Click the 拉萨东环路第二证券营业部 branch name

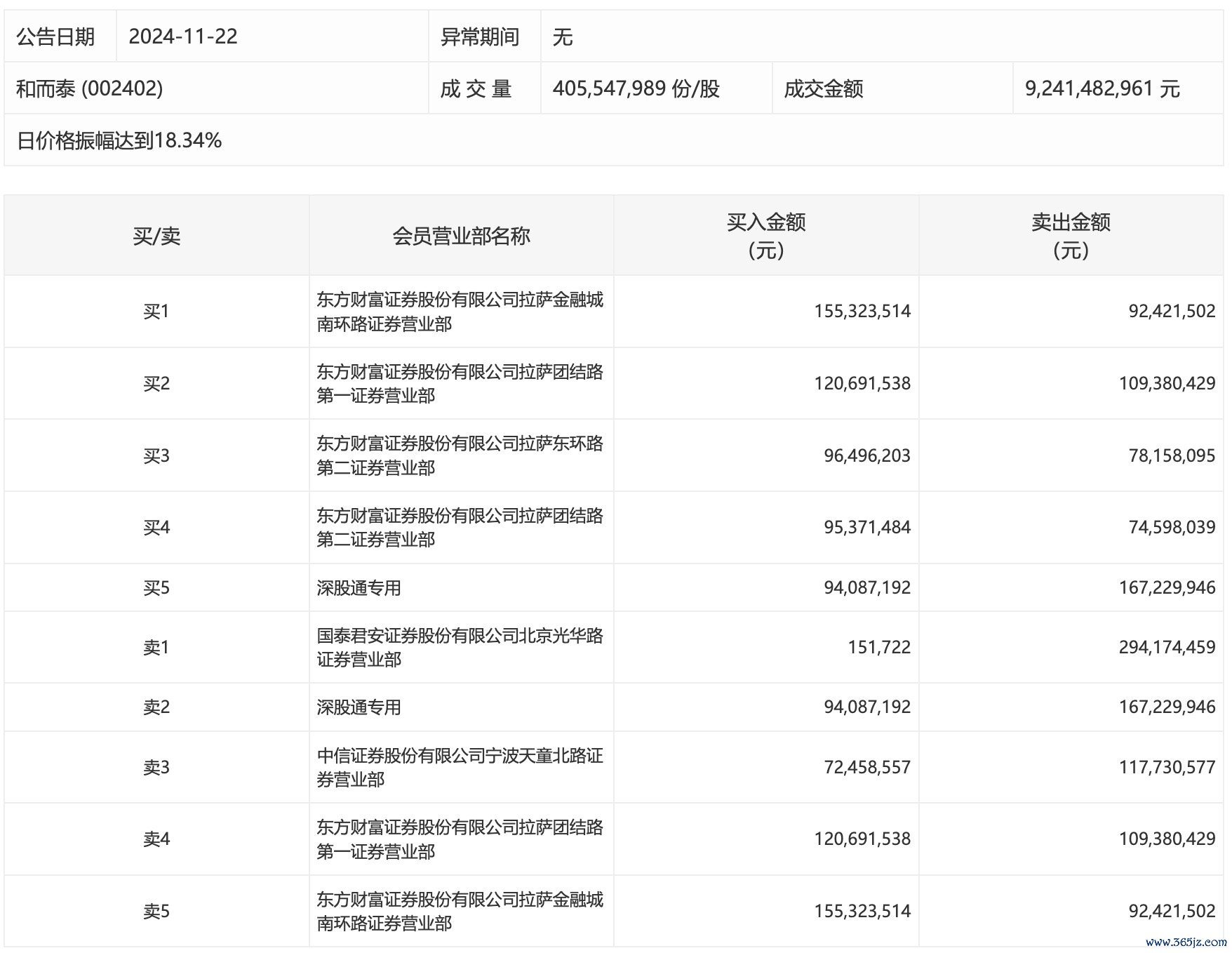[x=460, y=455]
